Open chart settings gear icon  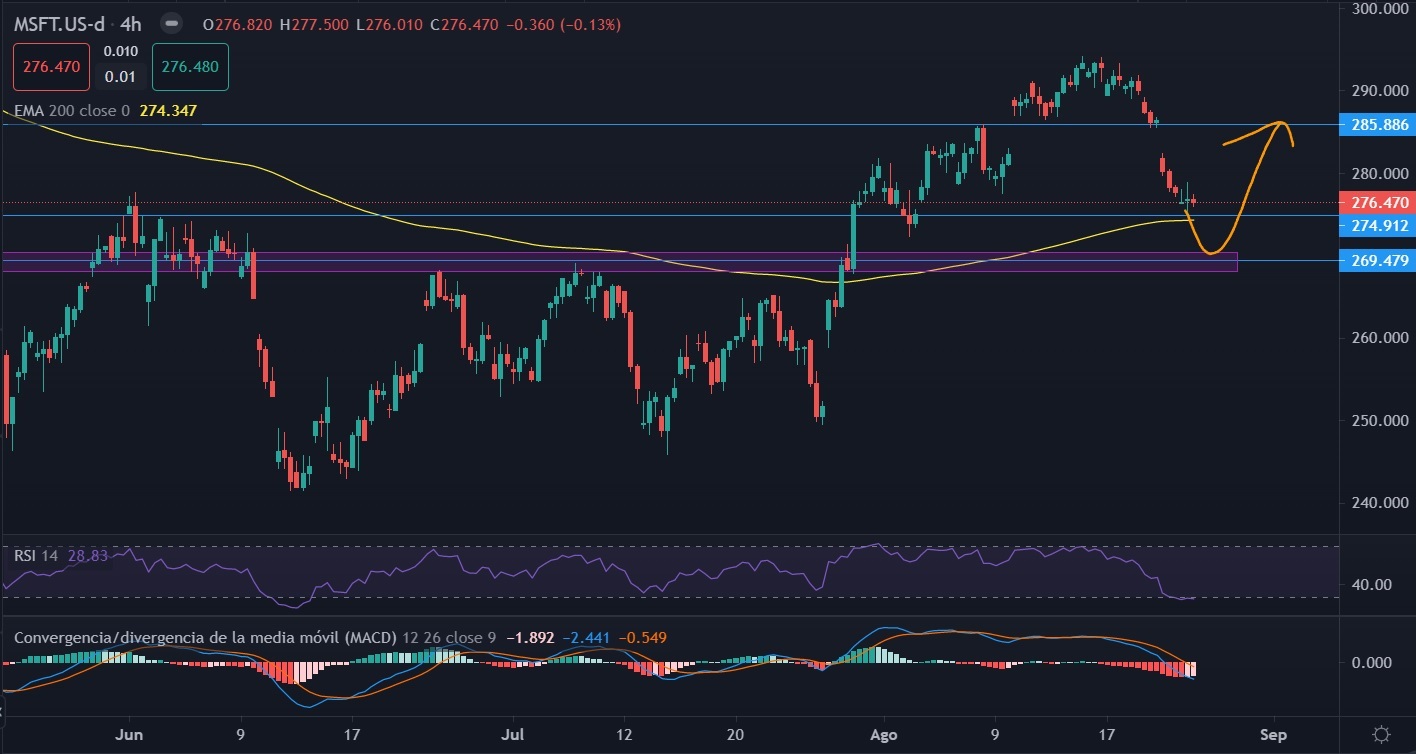click(1380, 735)
